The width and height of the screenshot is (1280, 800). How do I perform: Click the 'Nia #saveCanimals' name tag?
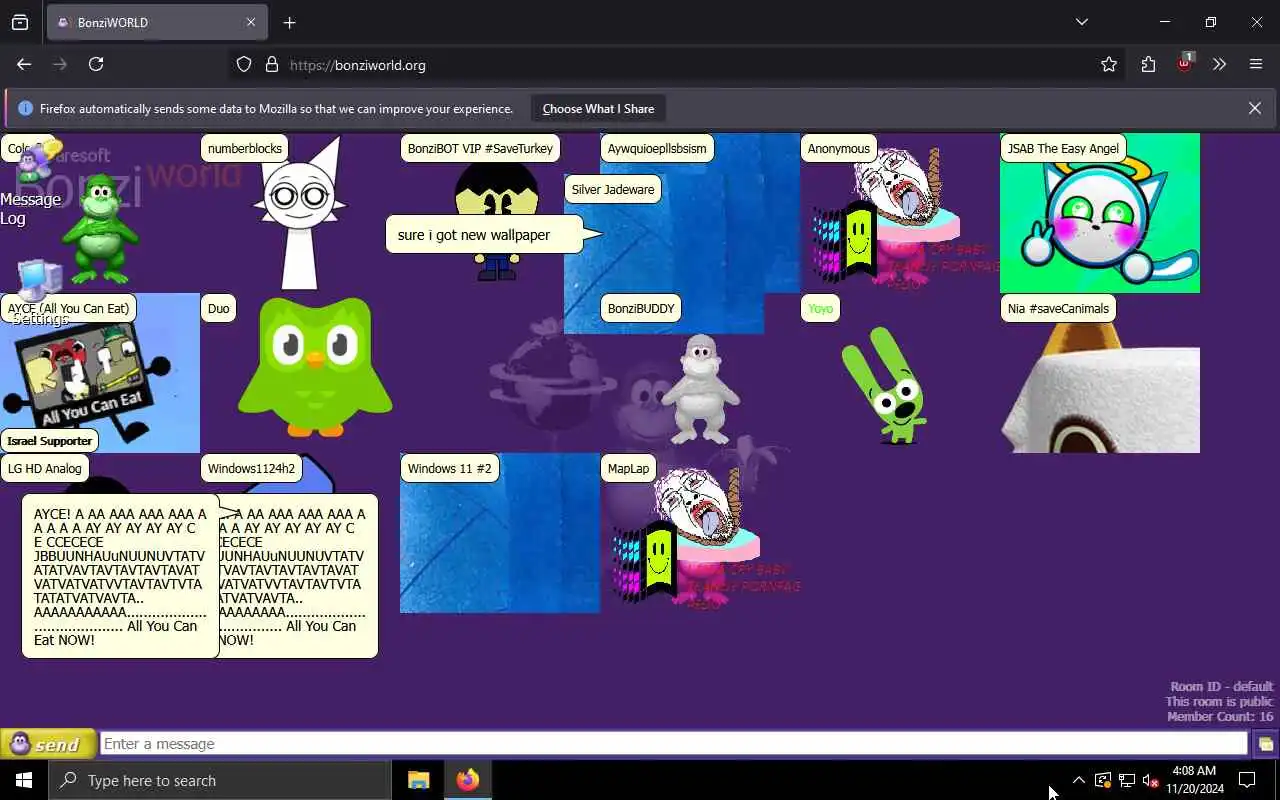pos(1058,309)
